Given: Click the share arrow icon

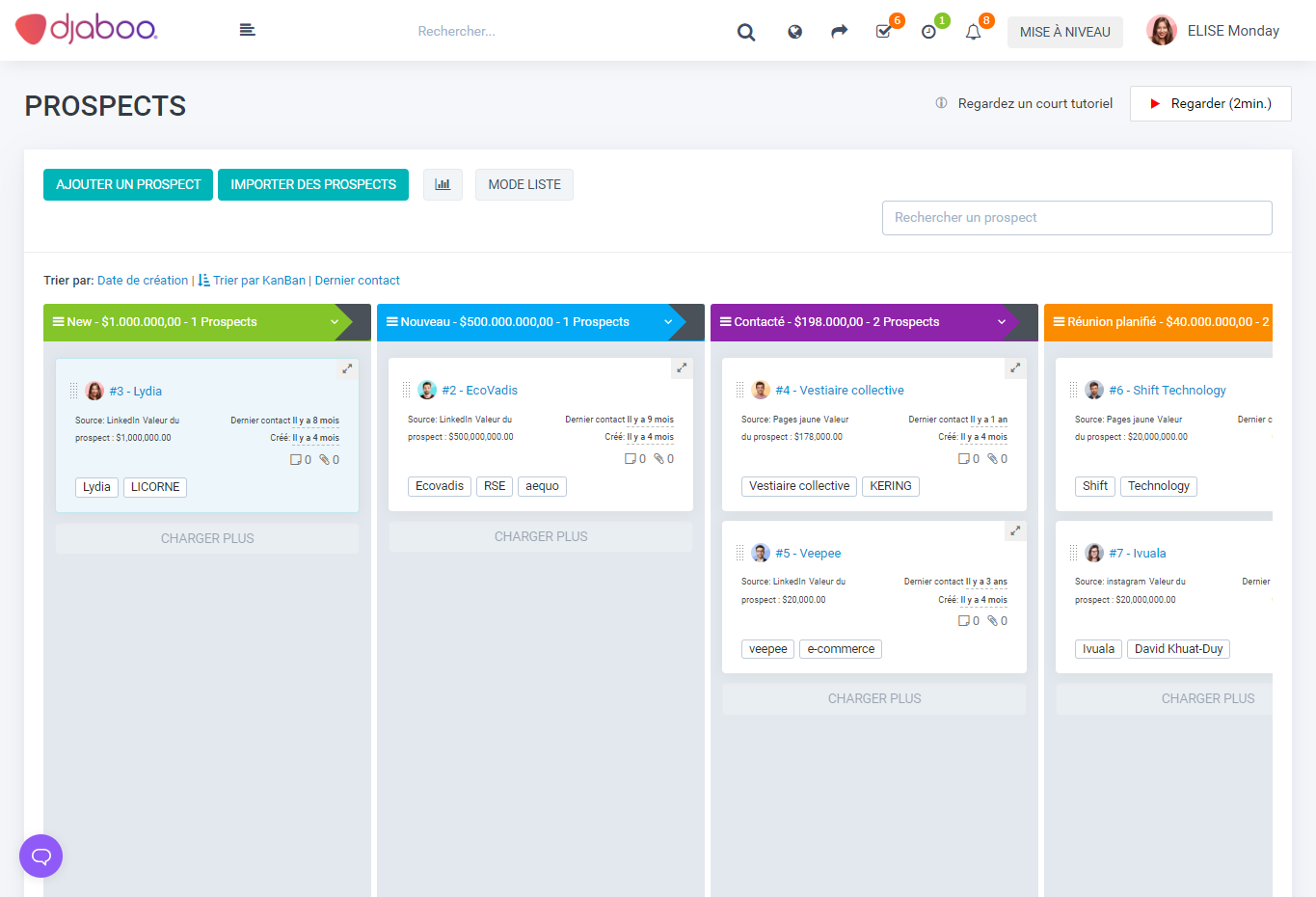Looking at the screenshot, I should [x=840, y=32].
